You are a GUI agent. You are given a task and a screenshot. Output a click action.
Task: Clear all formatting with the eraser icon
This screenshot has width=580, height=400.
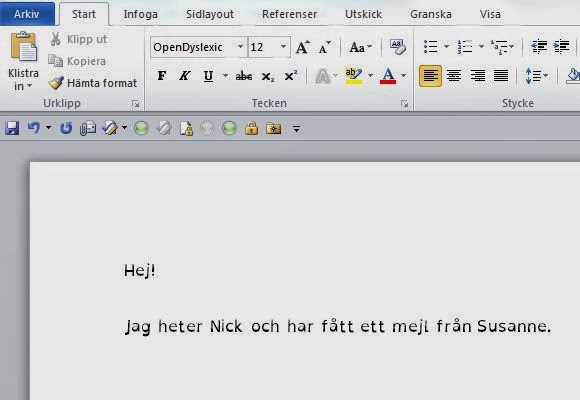click(398, 47)
